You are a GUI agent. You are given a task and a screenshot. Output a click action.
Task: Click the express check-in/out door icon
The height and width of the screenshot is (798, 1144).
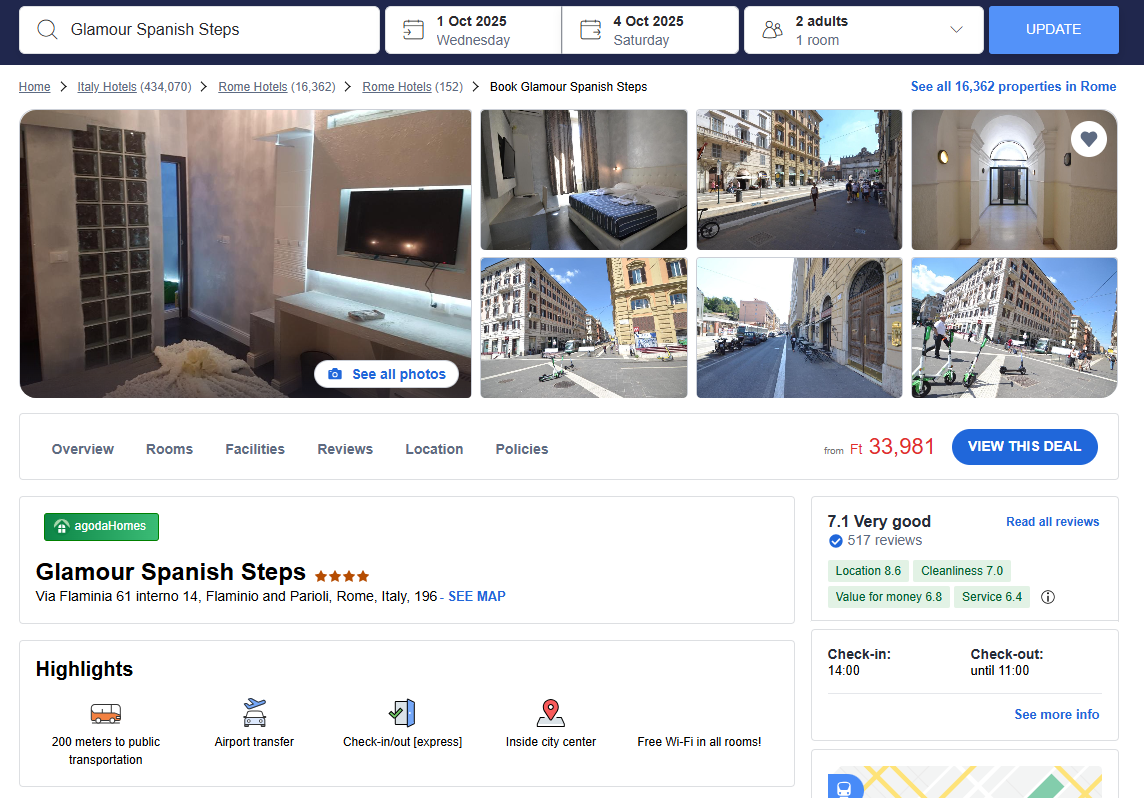tap(402, 713)
